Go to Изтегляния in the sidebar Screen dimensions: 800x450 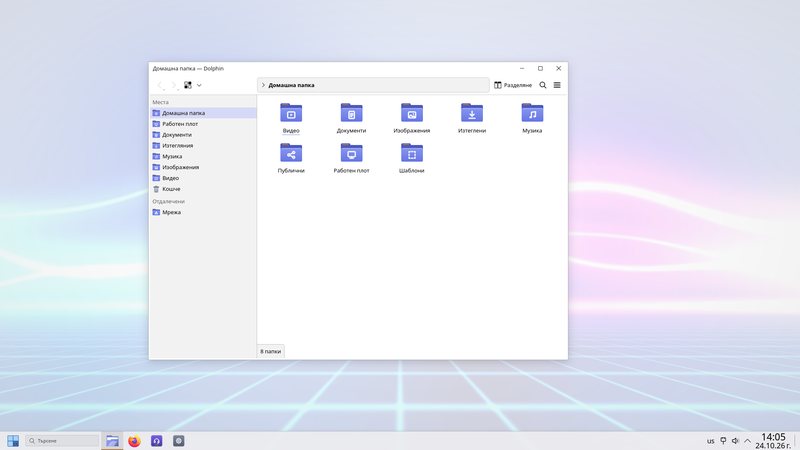[203, 145]
